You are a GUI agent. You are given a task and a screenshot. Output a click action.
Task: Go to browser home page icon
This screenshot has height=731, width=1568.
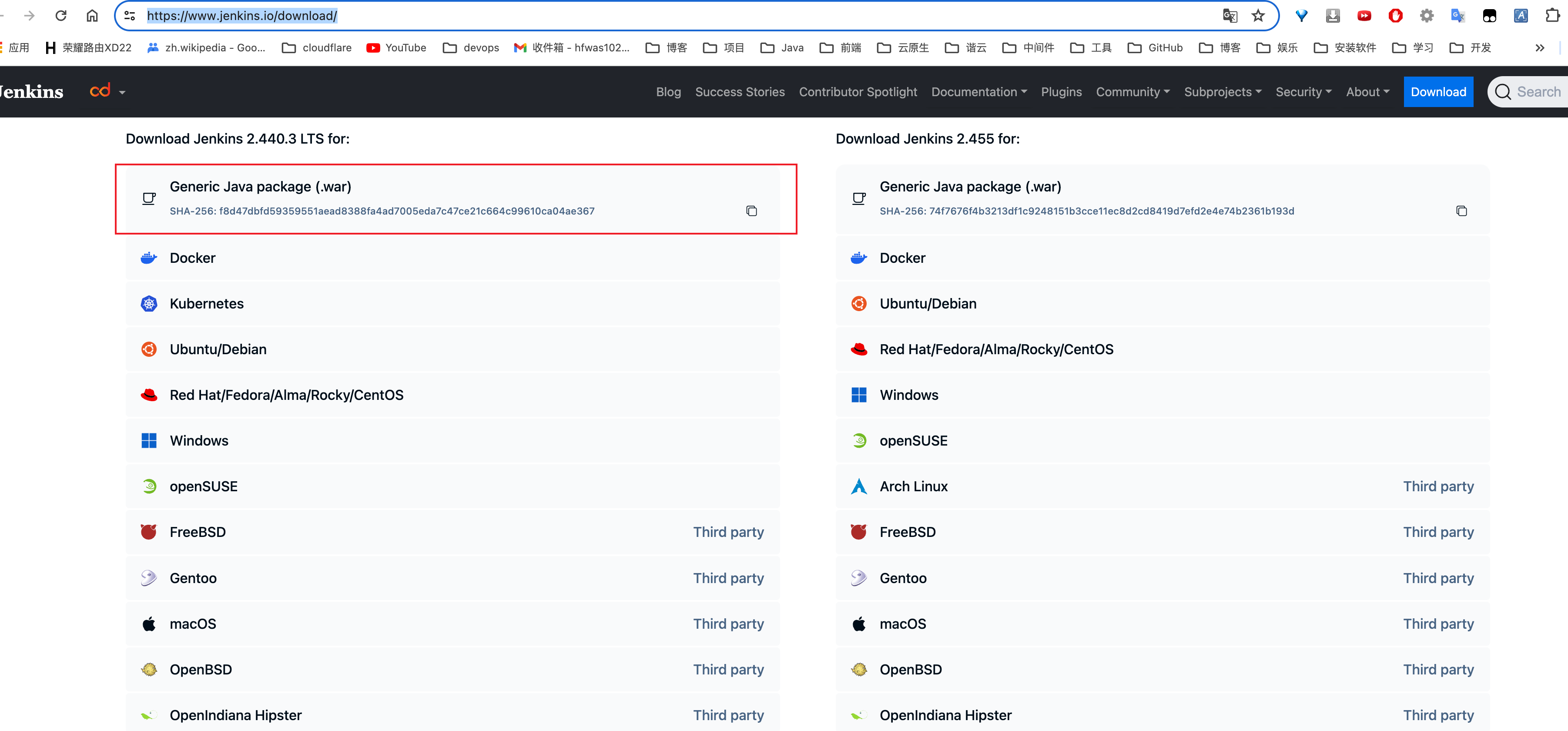click(x=92, y=16)
